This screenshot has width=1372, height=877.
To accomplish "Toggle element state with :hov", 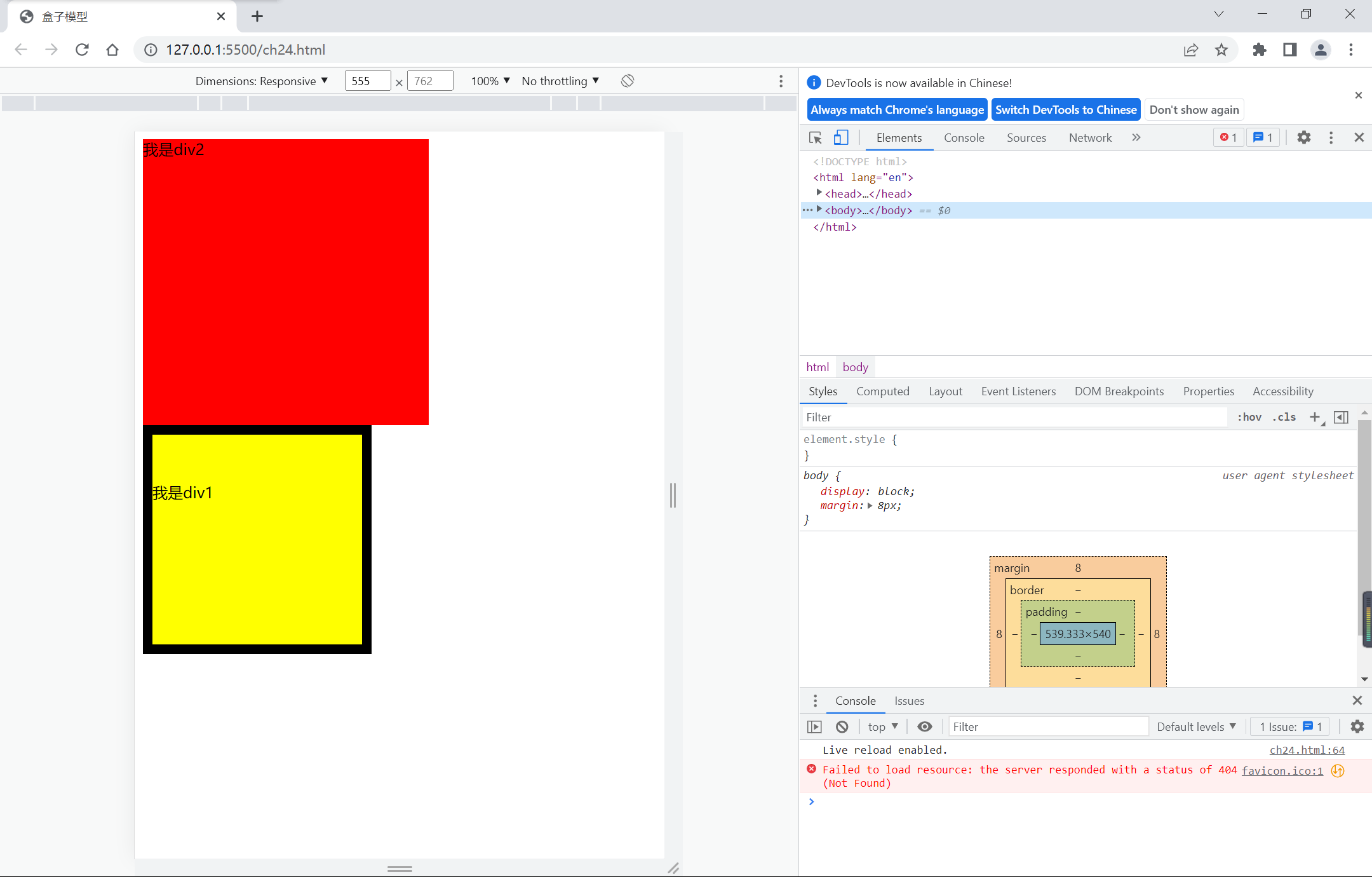I will [1249, 417].
